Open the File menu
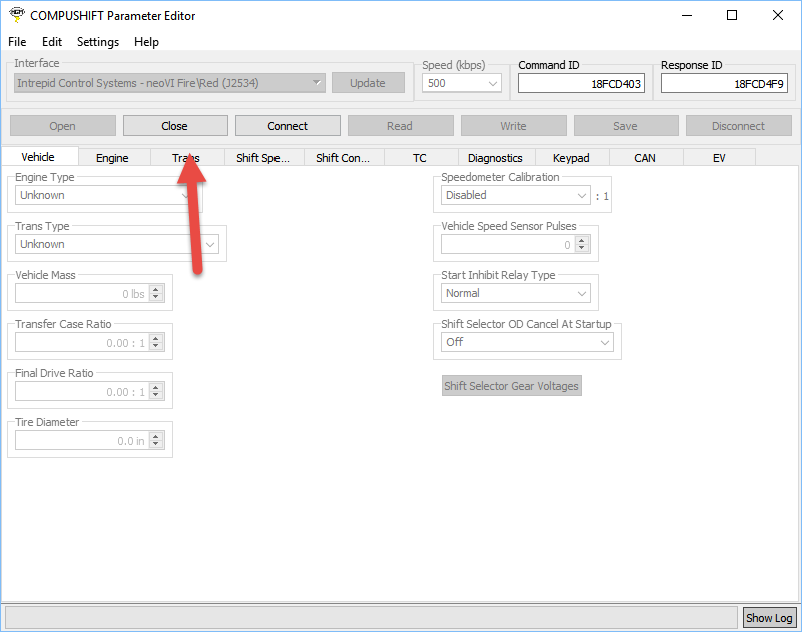Image resolution: width=802 pixels, height=632 pixels. click(x=17, y=42)
